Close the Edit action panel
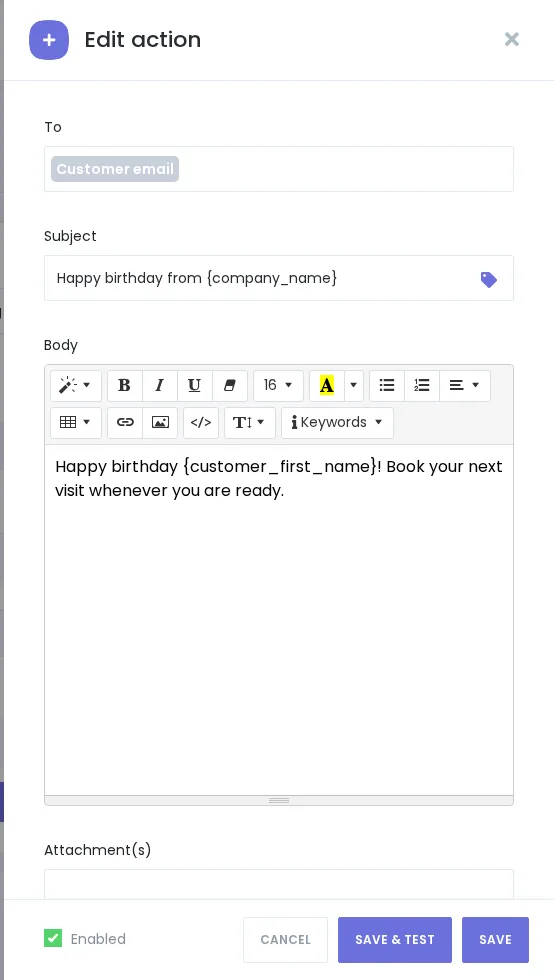Screen dimensions: 554x980 point(511,39)
